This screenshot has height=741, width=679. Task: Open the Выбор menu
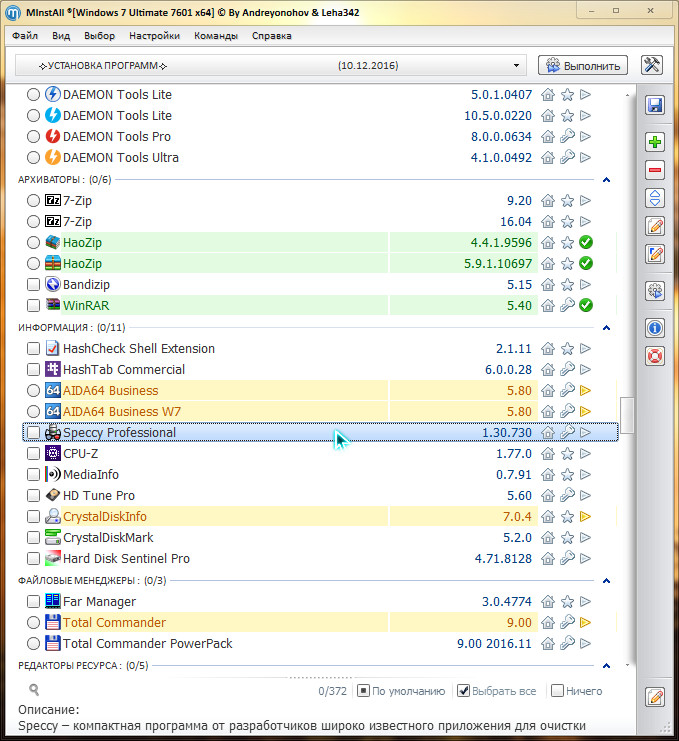(100, 36)
